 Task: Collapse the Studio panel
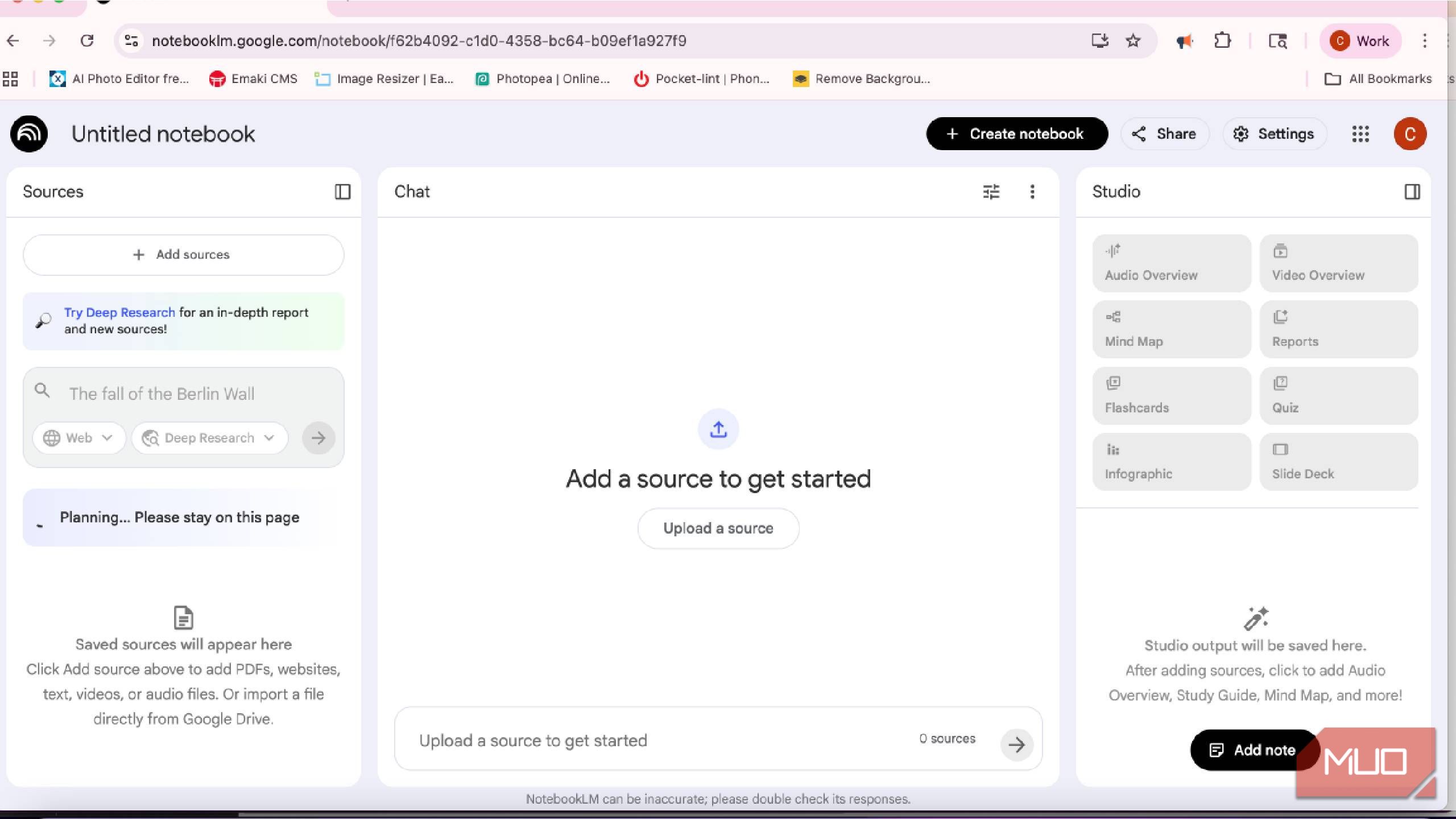[1412, 192]
